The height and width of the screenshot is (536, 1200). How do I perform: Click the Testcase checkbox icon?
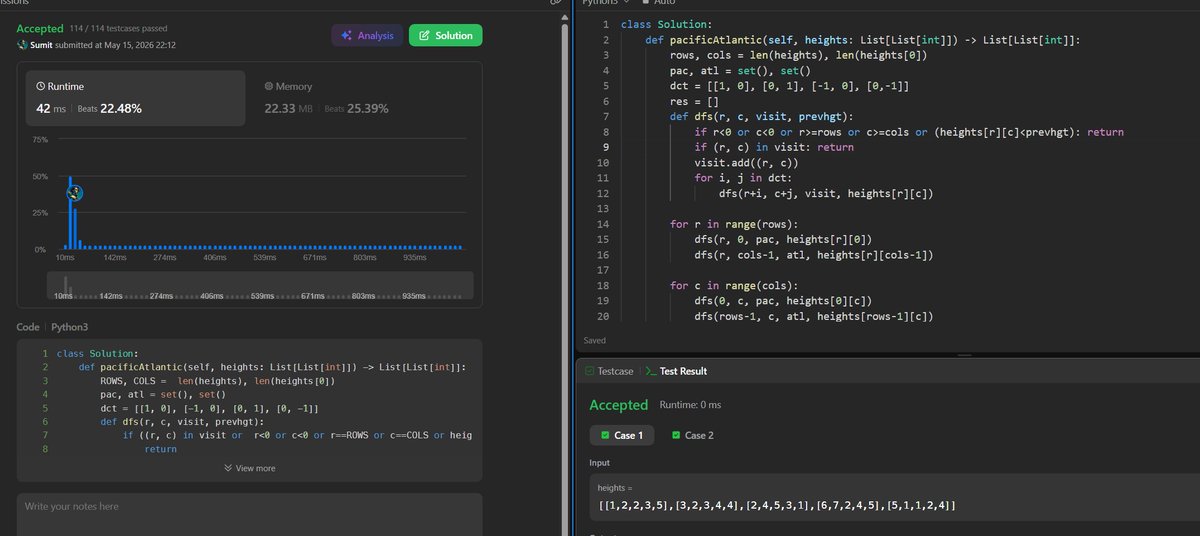(590, 371)
